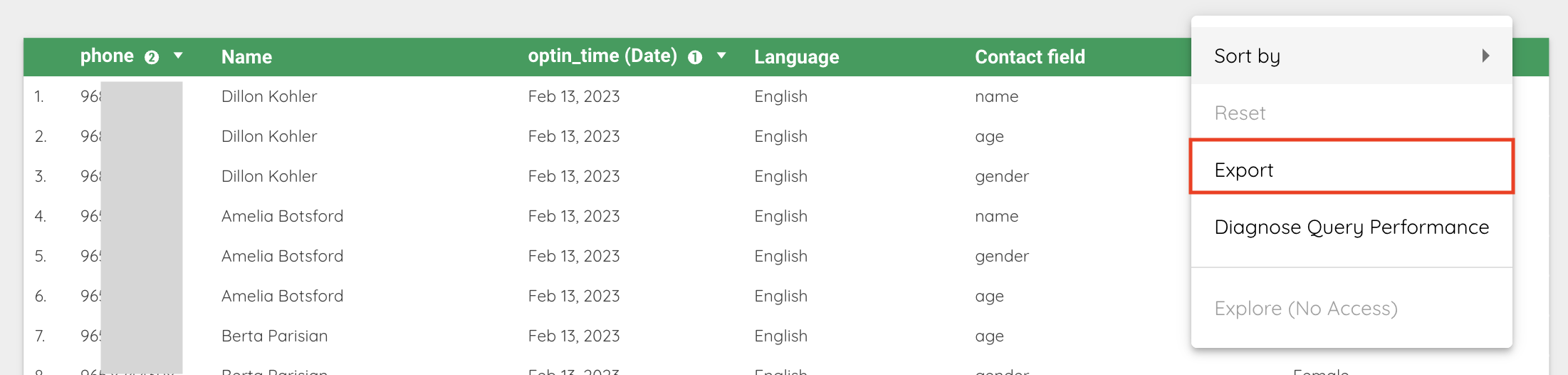
Task: Click the Reset menu entry
Action: [x=1352, y=113]
